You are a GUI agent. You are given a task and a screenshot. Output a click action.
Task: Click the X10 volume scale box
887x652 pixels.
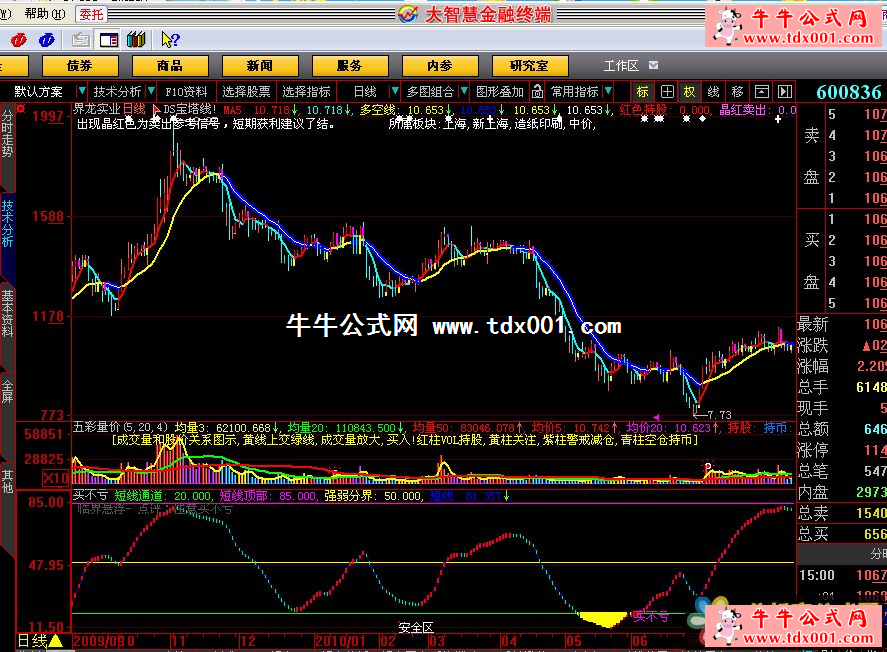(55, 478)
